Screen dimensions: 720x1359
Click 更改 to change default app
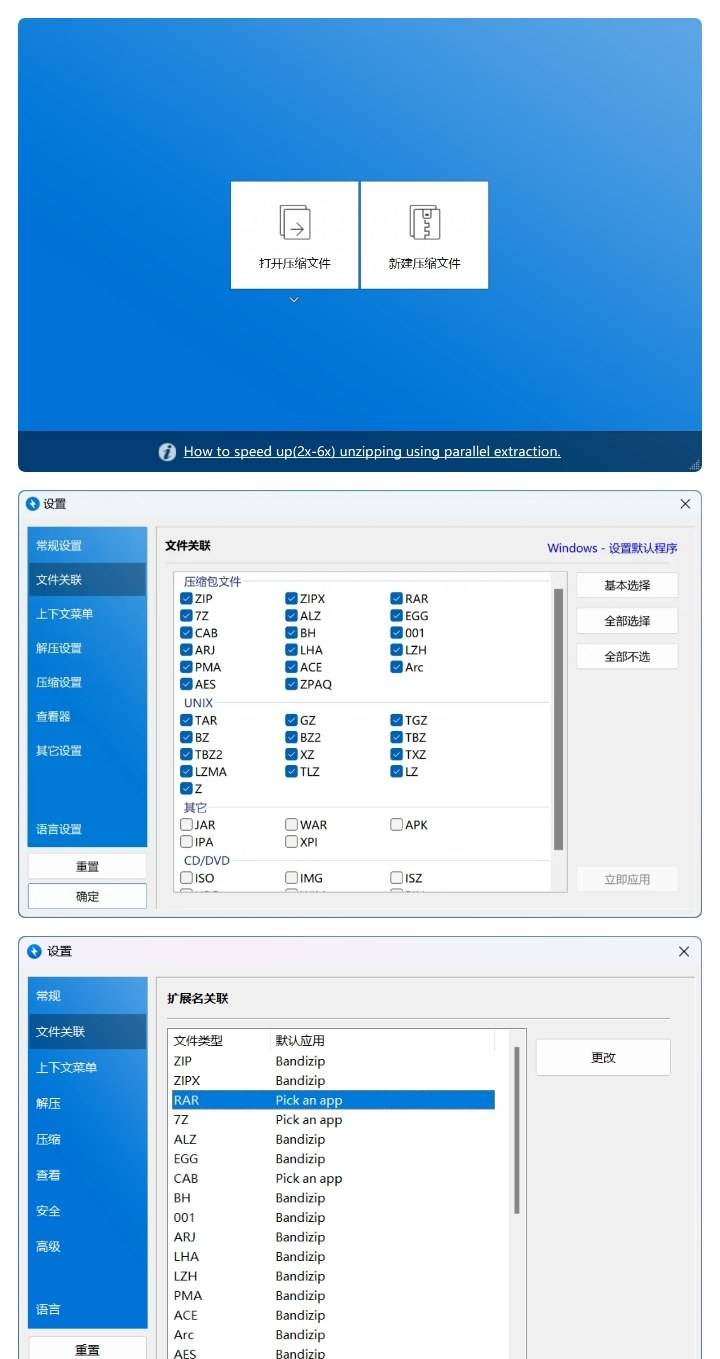603,1058
